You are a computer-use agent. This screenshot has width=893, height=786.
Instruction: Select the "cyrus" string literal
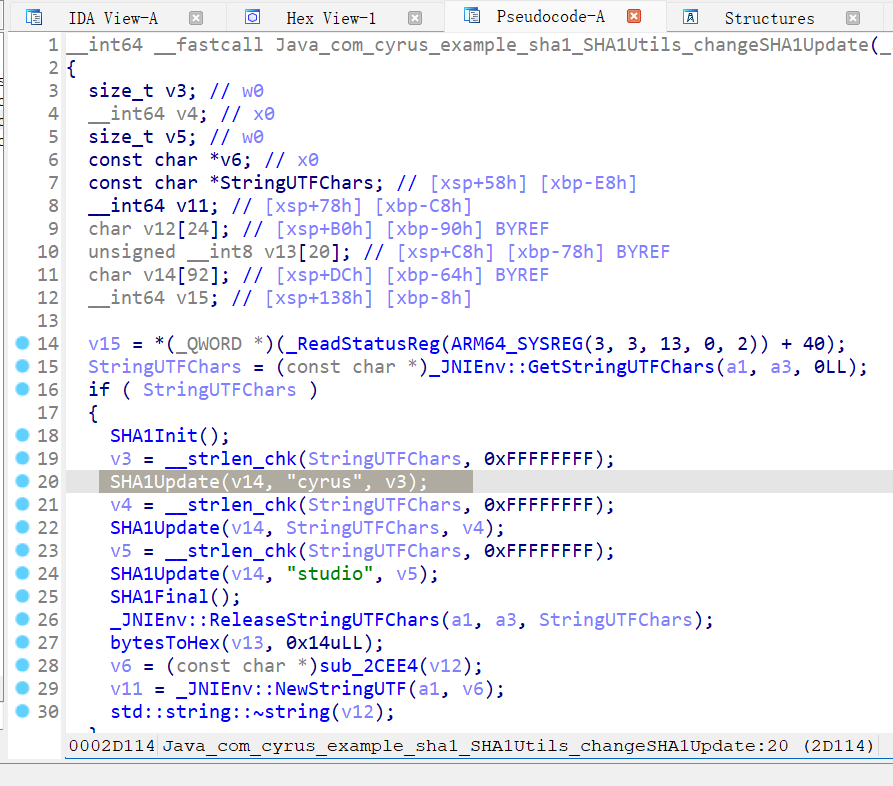(325, 482)
